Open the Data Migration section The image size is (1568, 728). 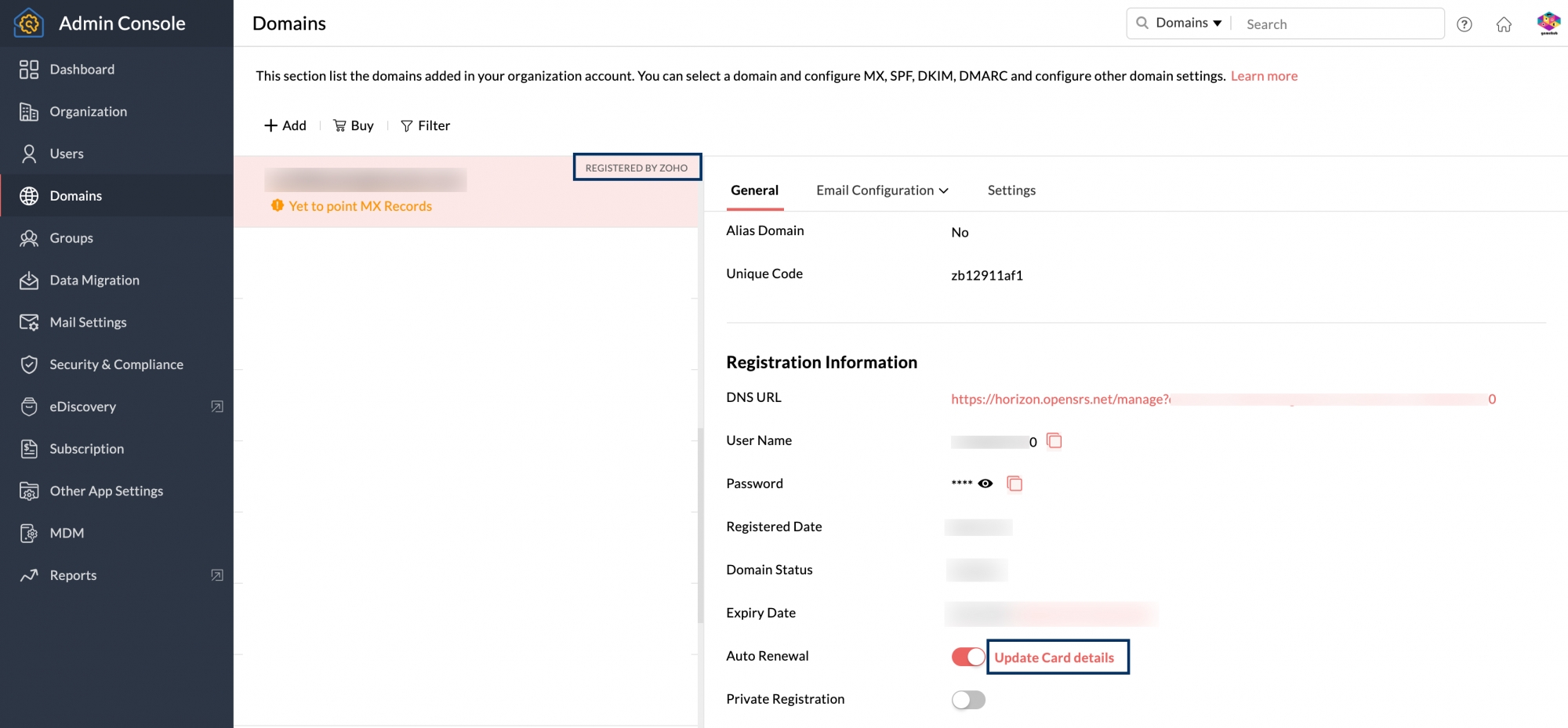94,281
